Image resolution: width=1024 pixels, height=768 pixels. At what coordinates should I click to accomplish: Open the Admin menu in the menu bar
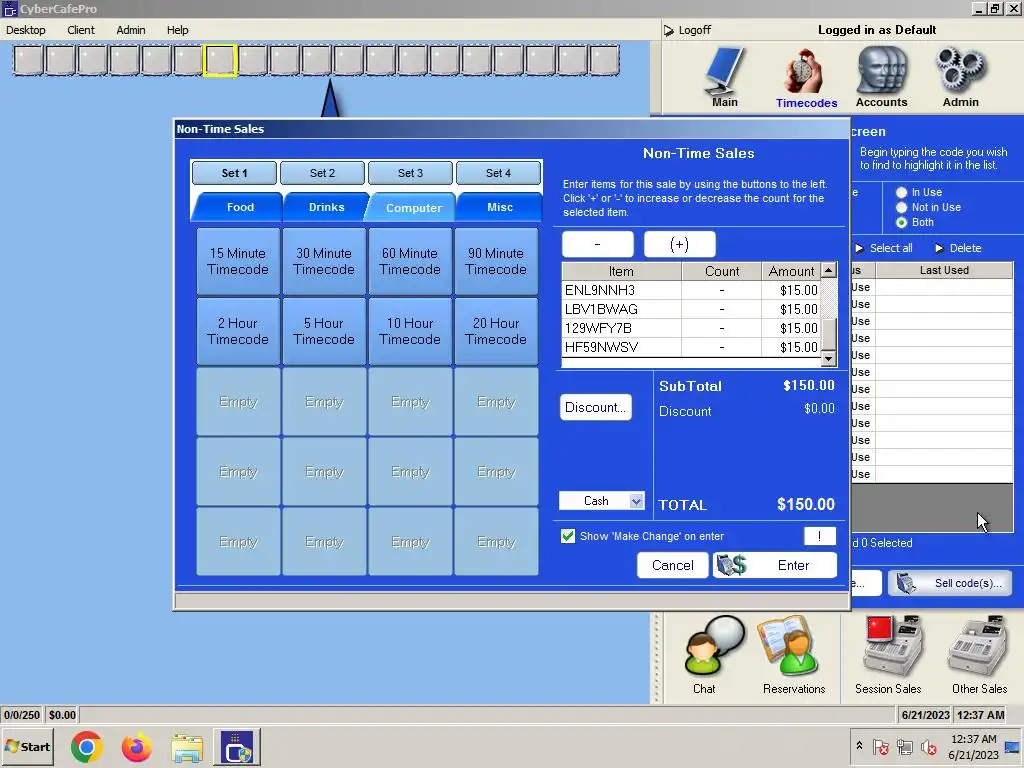pyautogui.click(x=131, y=30)
